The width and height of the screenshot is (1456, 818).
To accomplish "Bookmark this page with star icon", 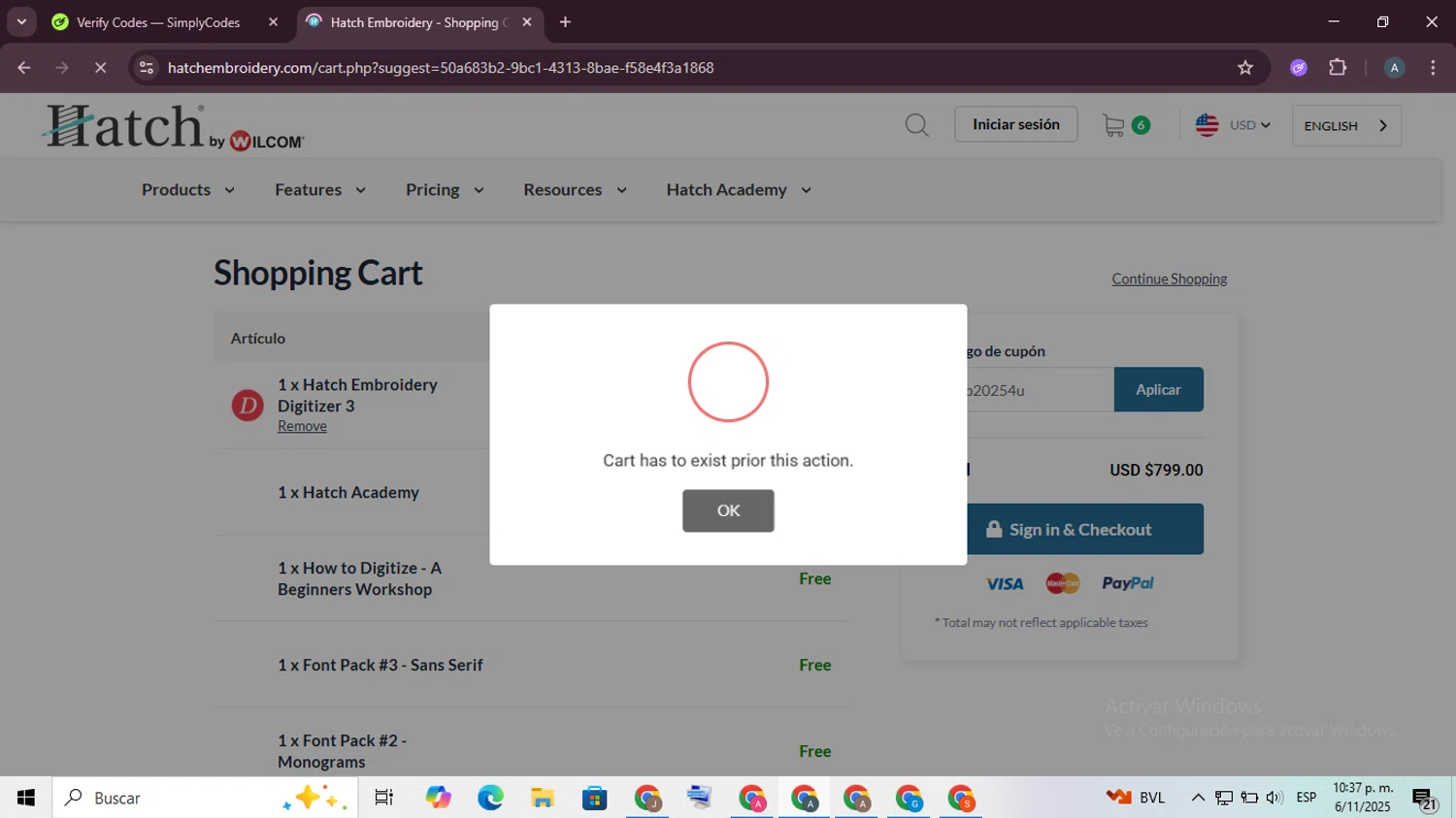I will [x=1245, y=68].
